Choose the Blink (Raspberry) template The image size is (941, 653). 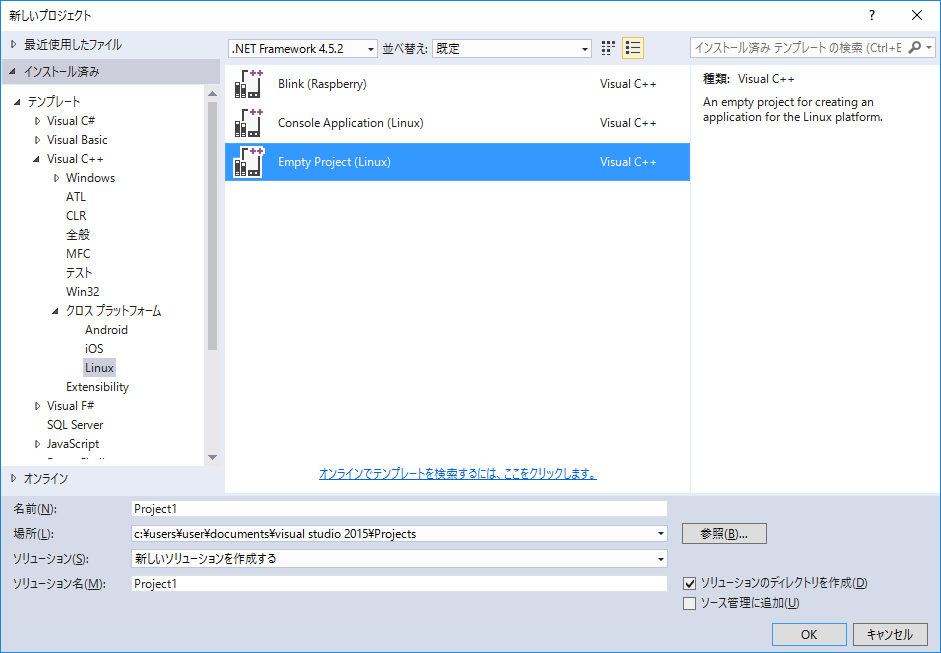[x=457, y=84]
